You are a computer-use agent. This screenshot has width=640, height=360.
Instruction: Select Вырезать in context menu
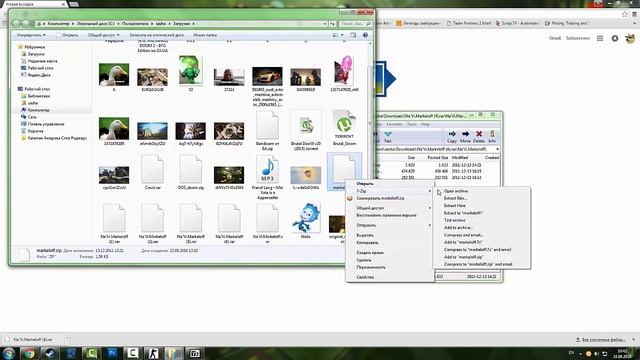coord(365,236)
